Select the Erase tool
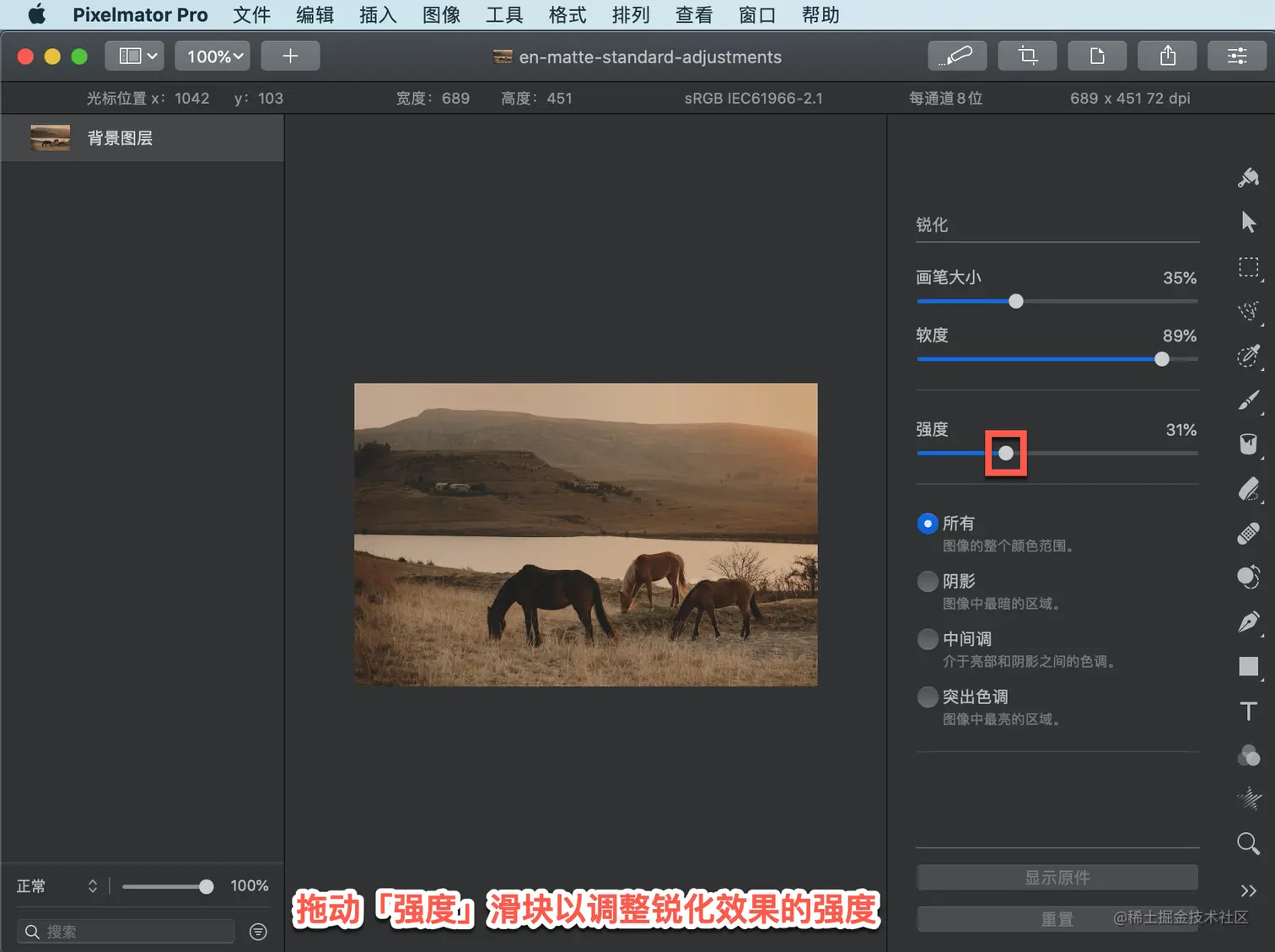Screen dimensions: 1275x952 tap(1249, 489)
